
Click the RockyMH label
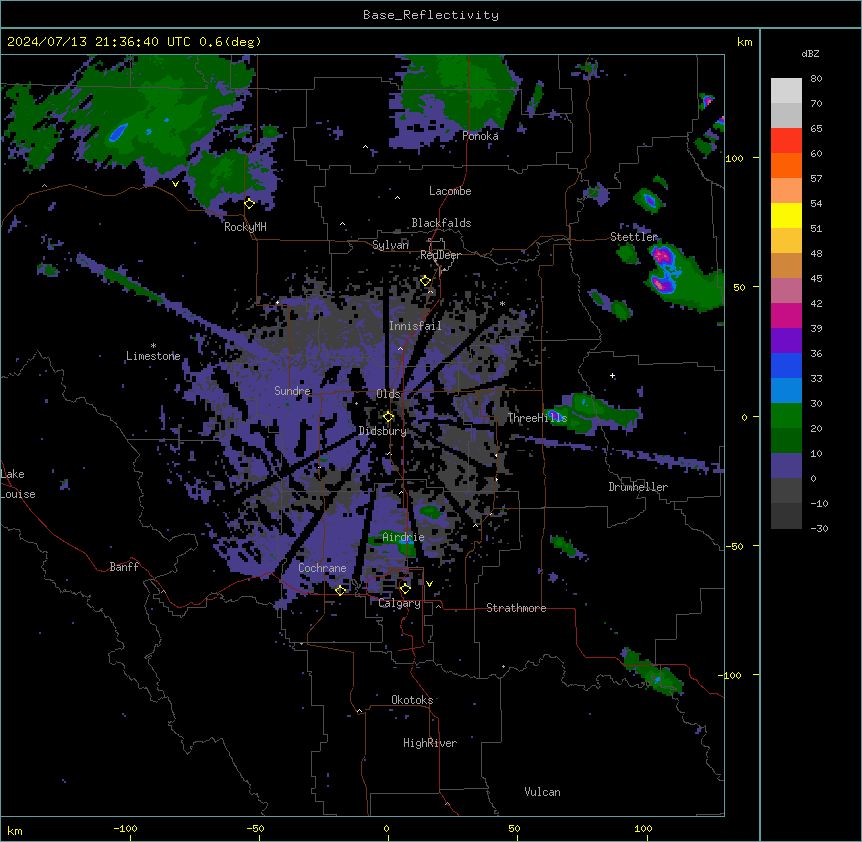point(245,227)
